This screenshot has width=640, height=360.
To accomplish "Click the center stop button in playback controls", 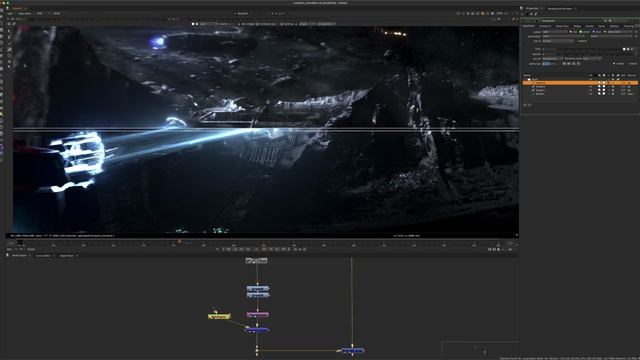I will point(256,249).
